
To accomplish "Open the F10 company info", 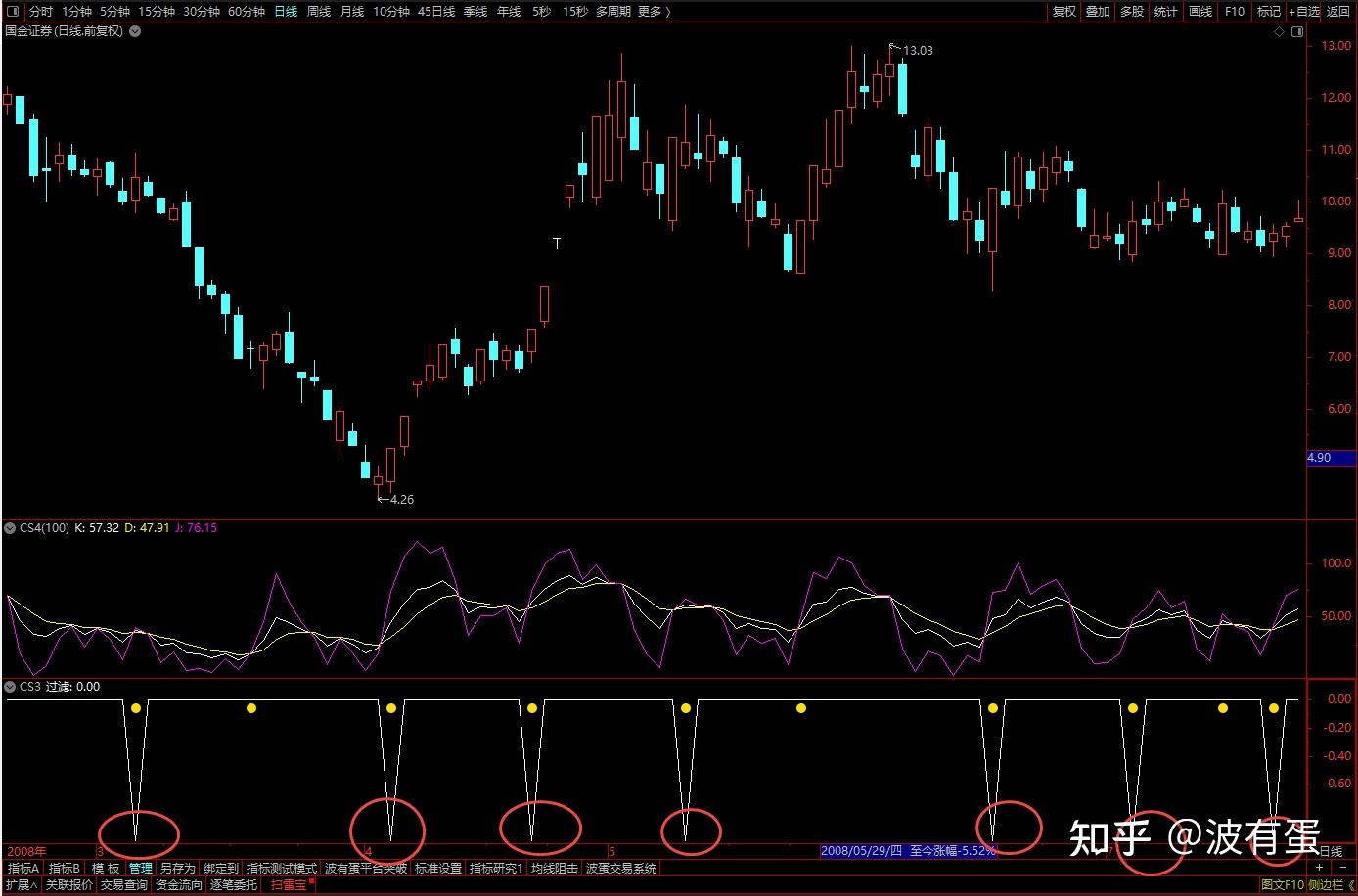I will pos(1235,12).
